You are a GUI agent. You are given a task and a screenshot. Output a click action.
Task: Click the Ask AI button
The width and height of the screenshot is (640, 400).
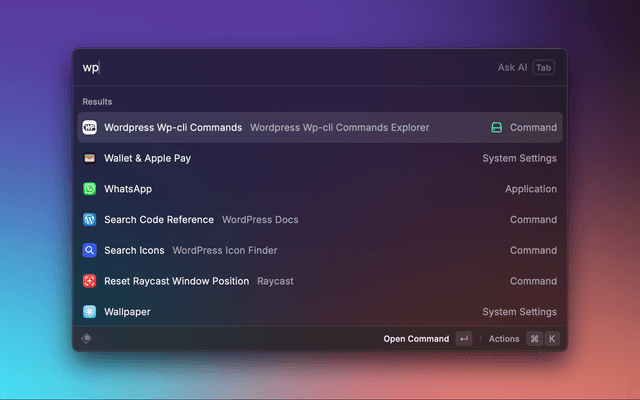pyautogui.click(x=512, y=68)
